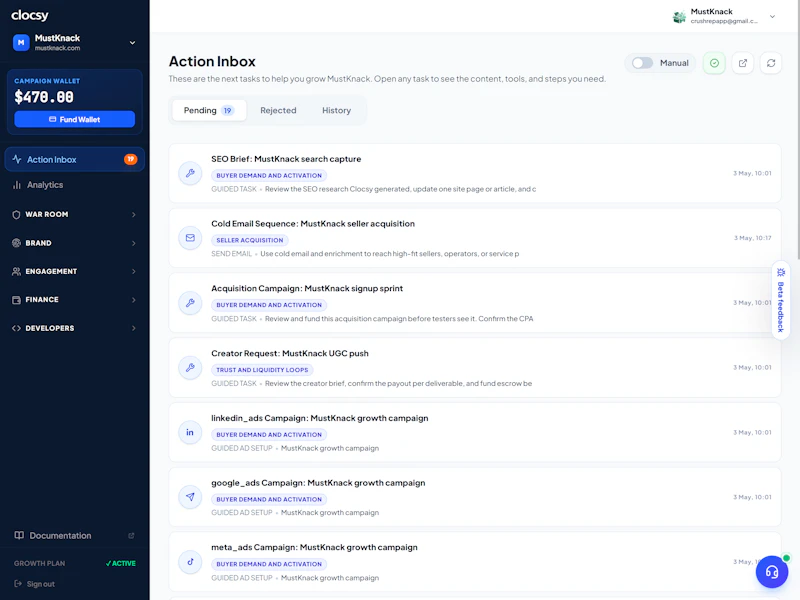Click the MustKnack blue M avatar

[21, 42]
